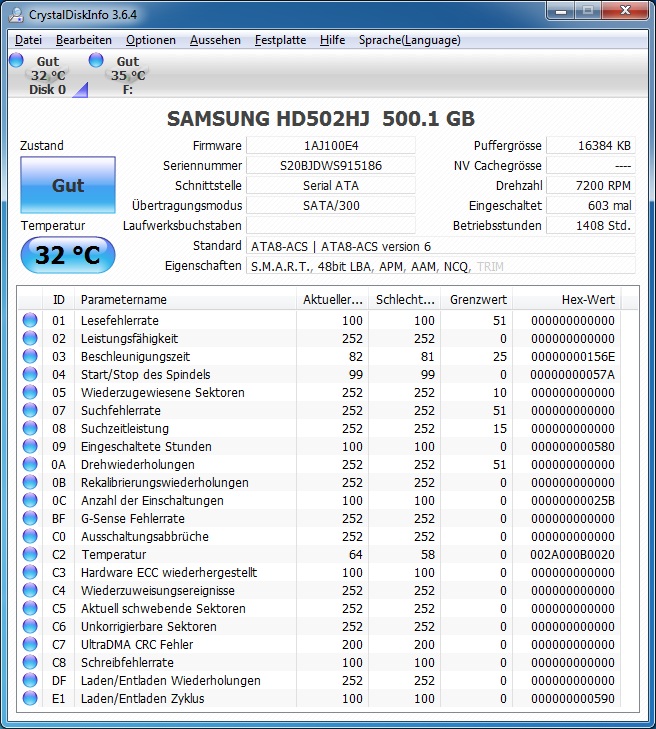Click the empty Laufwerksbuchstaben field
This screenshot has height=729, width=656.
tap(331, 225)
